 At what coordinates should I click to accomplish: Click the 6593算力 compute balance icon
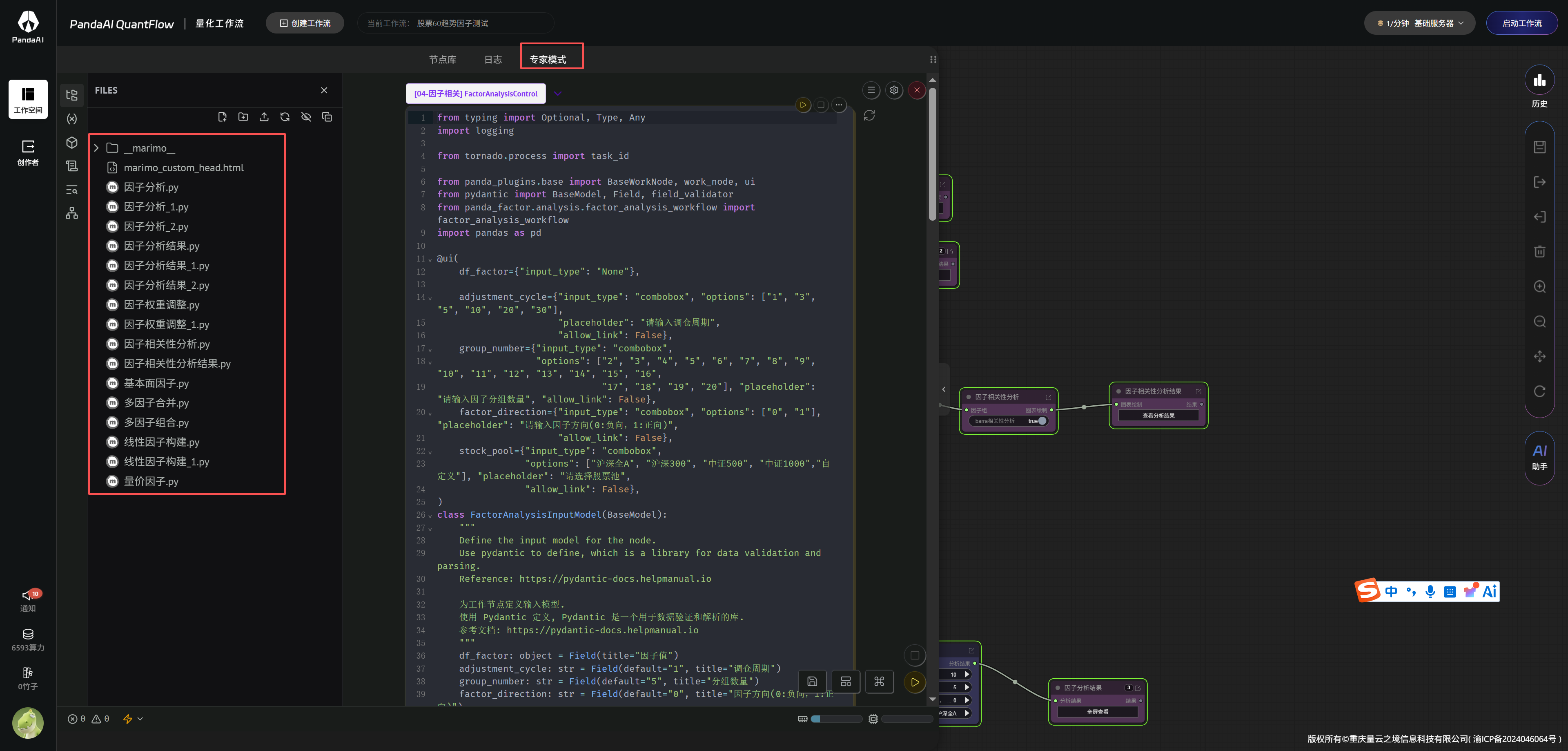coord(28,639)
